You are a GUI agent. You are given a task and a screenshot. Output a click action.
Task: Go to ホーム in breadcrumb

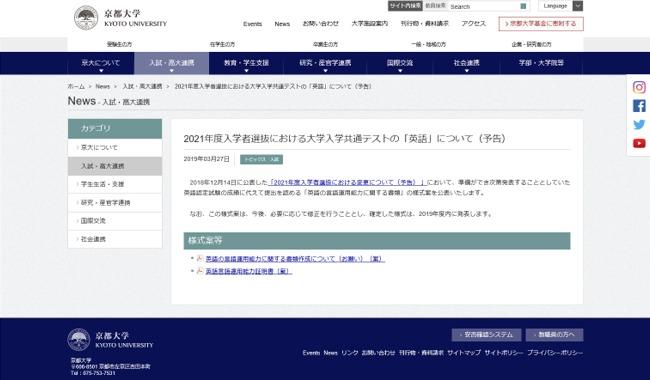(x=76, y=87)
